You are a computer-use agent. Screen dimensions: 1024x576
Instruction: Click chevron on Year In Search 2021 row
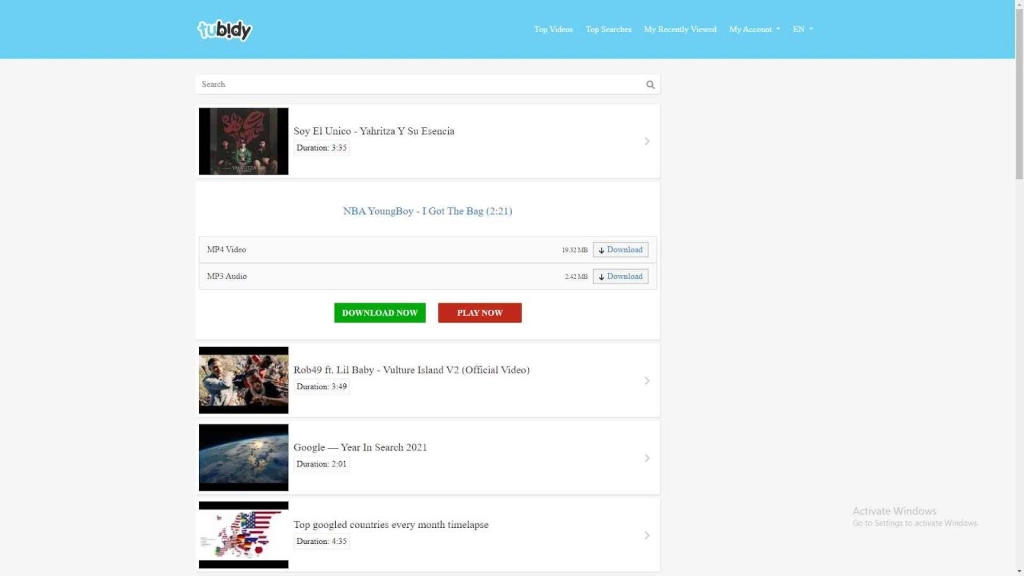click(x=647, y=458)
